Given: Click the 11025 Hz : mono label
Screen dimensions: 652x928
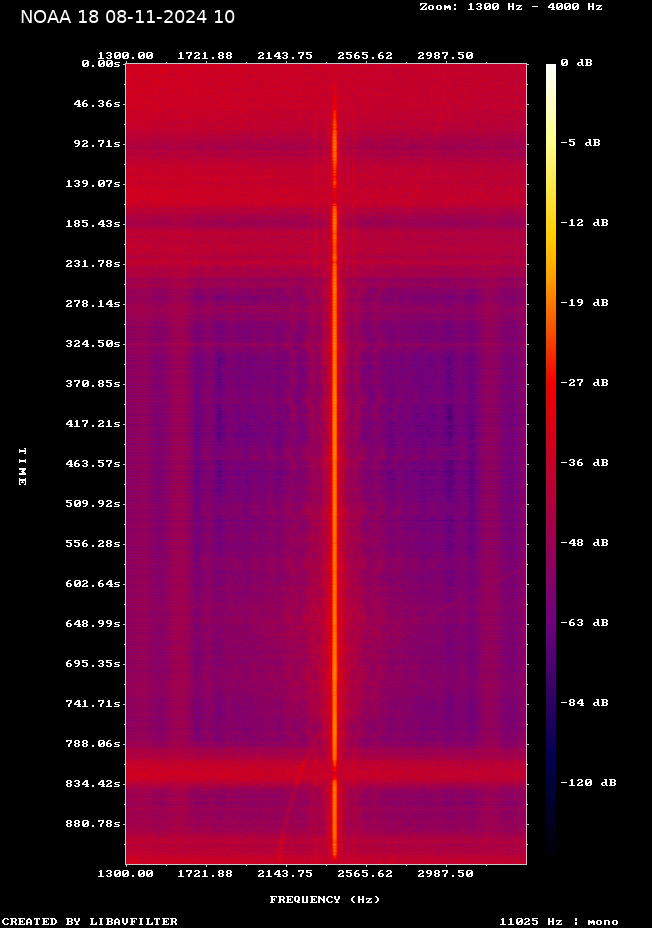Looking at the screenshot, I should (559, 921).
